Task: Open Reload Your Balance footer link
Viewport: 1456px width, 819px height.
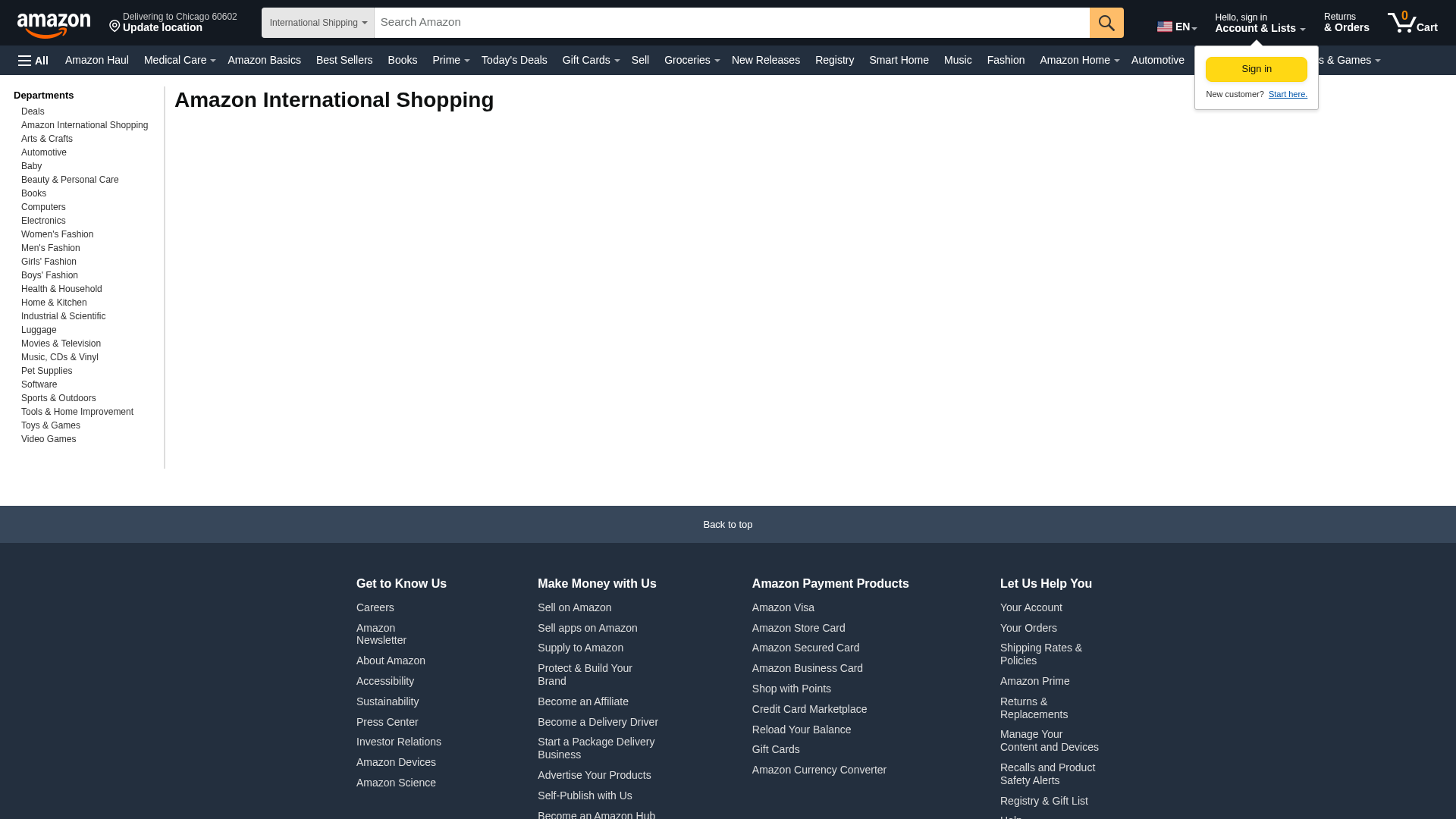Action: point(801,730)
